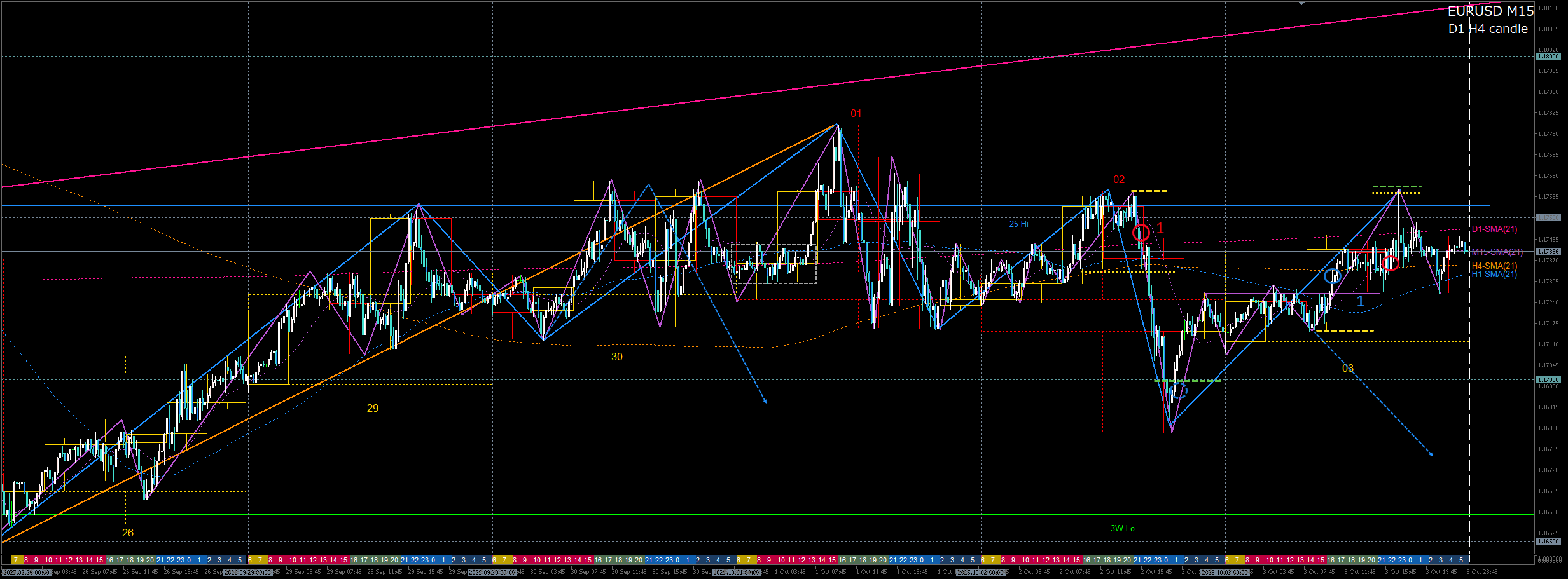This screenshot has width=1568, height=579.
Task: Select the red circle beside red "1" label
Action: tap(1141, 233)
